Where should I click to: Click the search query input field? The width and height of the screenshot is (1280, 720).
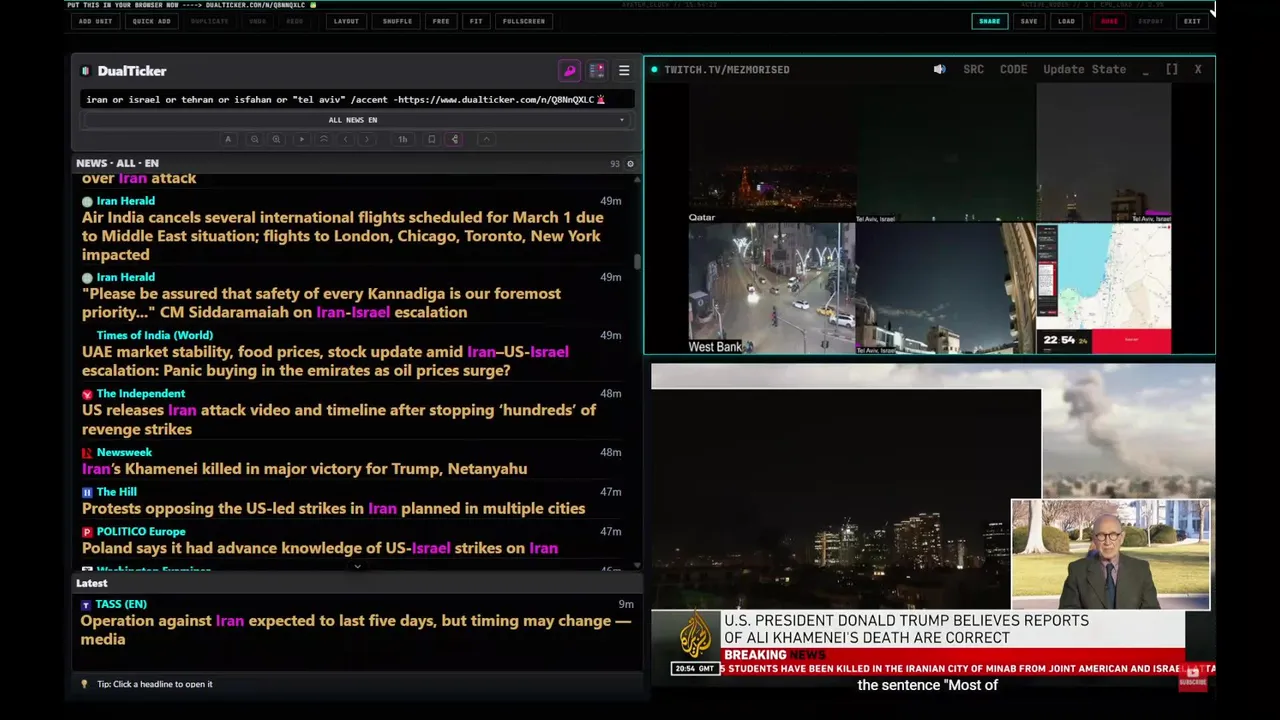point(357,99)
